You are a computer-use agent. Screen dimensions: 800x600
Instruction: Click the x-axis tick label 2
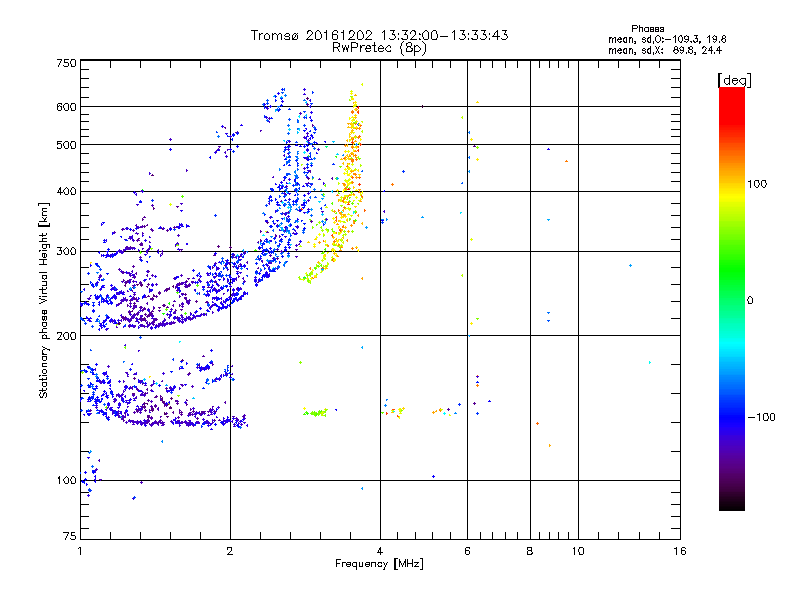[x=230, y=551]
